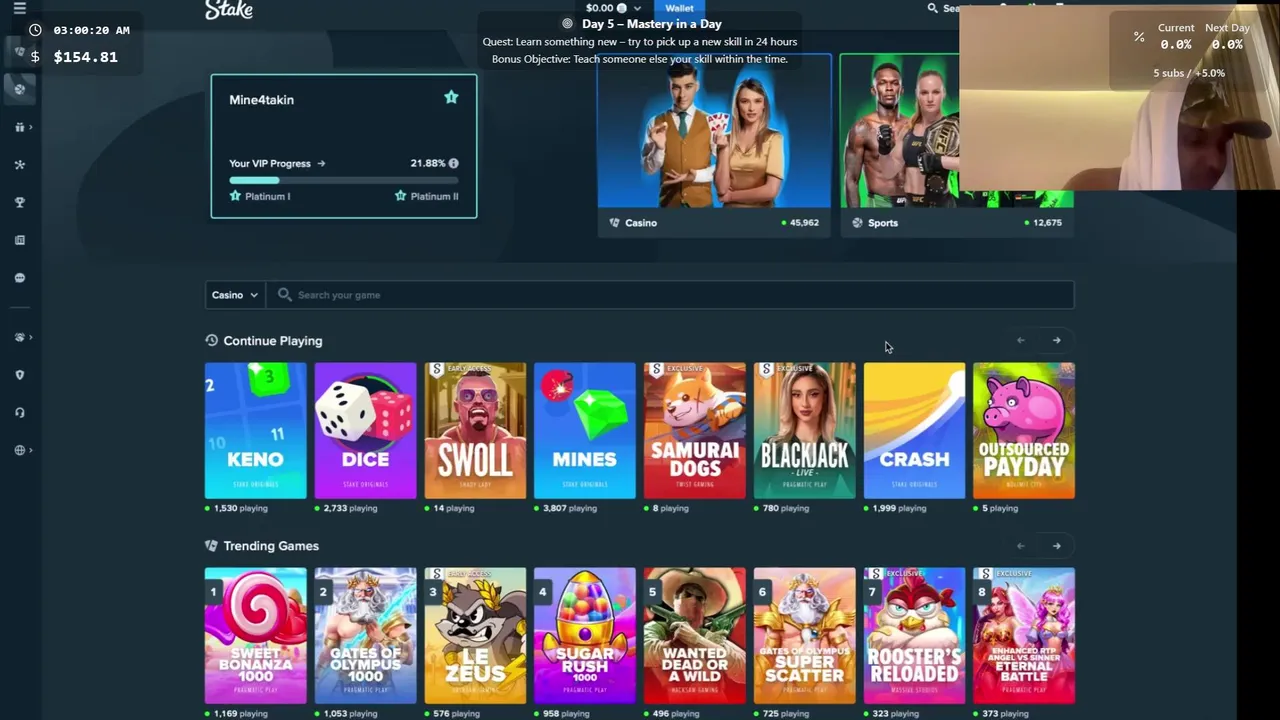This screenshot has width=1280, height=720.
Task: Open the language globe icon
Action: [x=19, y=450]
